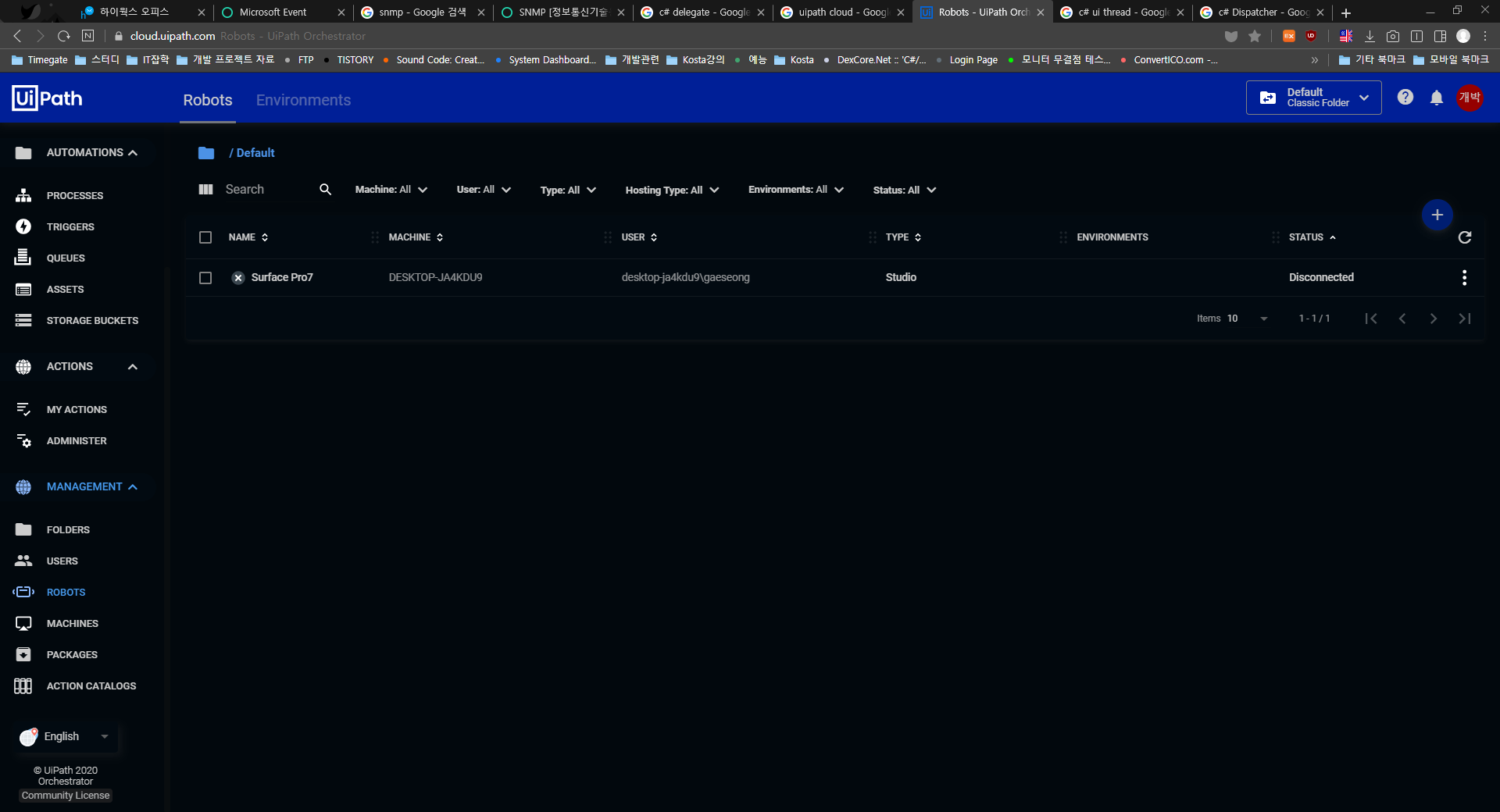This screenshot has width=1500, height=812.
Task: Open Triggers lightning icon
Action: pyautogui.click(x=23, y=226)
